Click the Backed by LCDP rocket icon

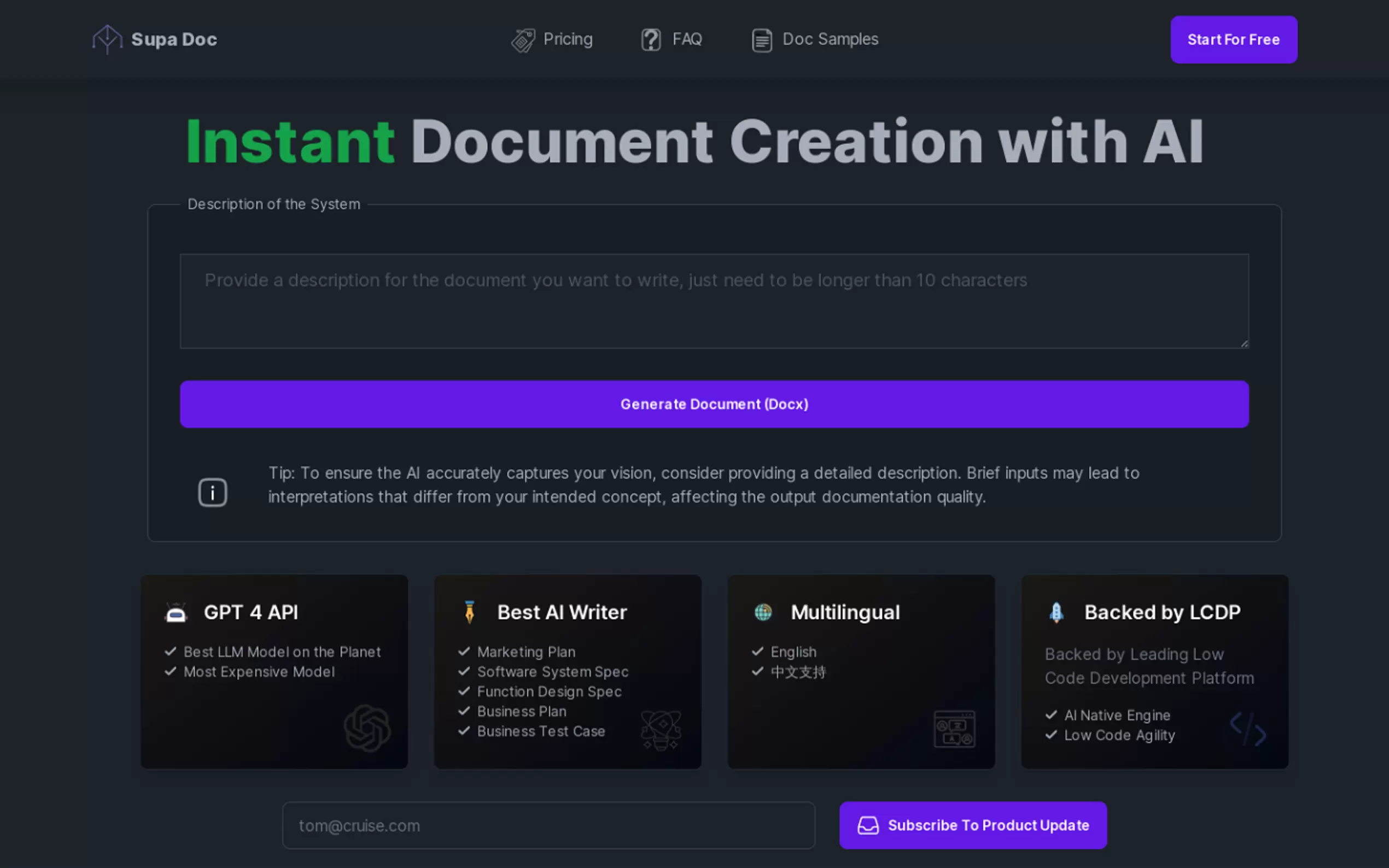click(1056, 612)
